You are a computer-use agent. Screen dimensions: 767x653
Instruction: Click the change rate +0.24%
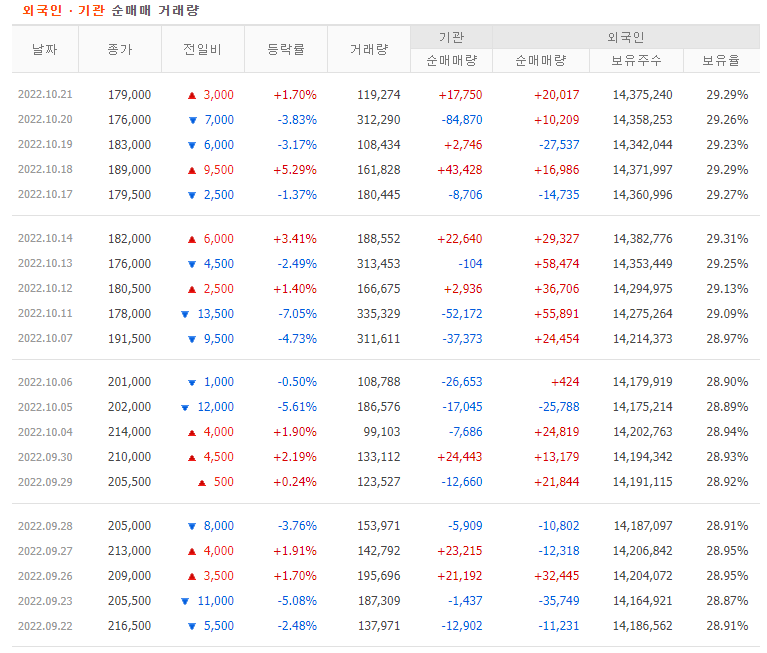[x=295, y=482]
